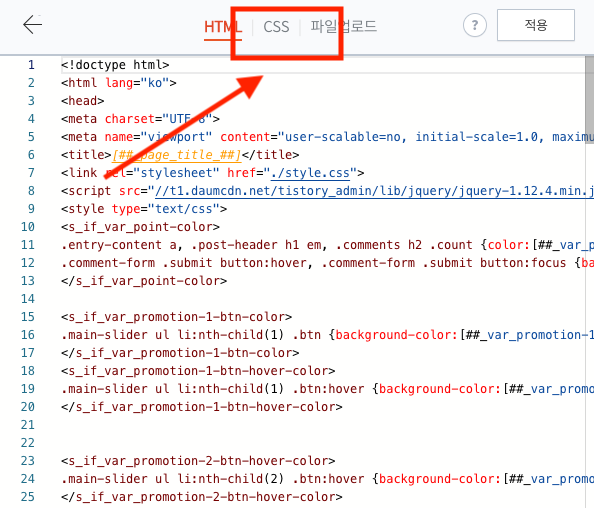Click the <head> tag line

(x=83, y=101)
